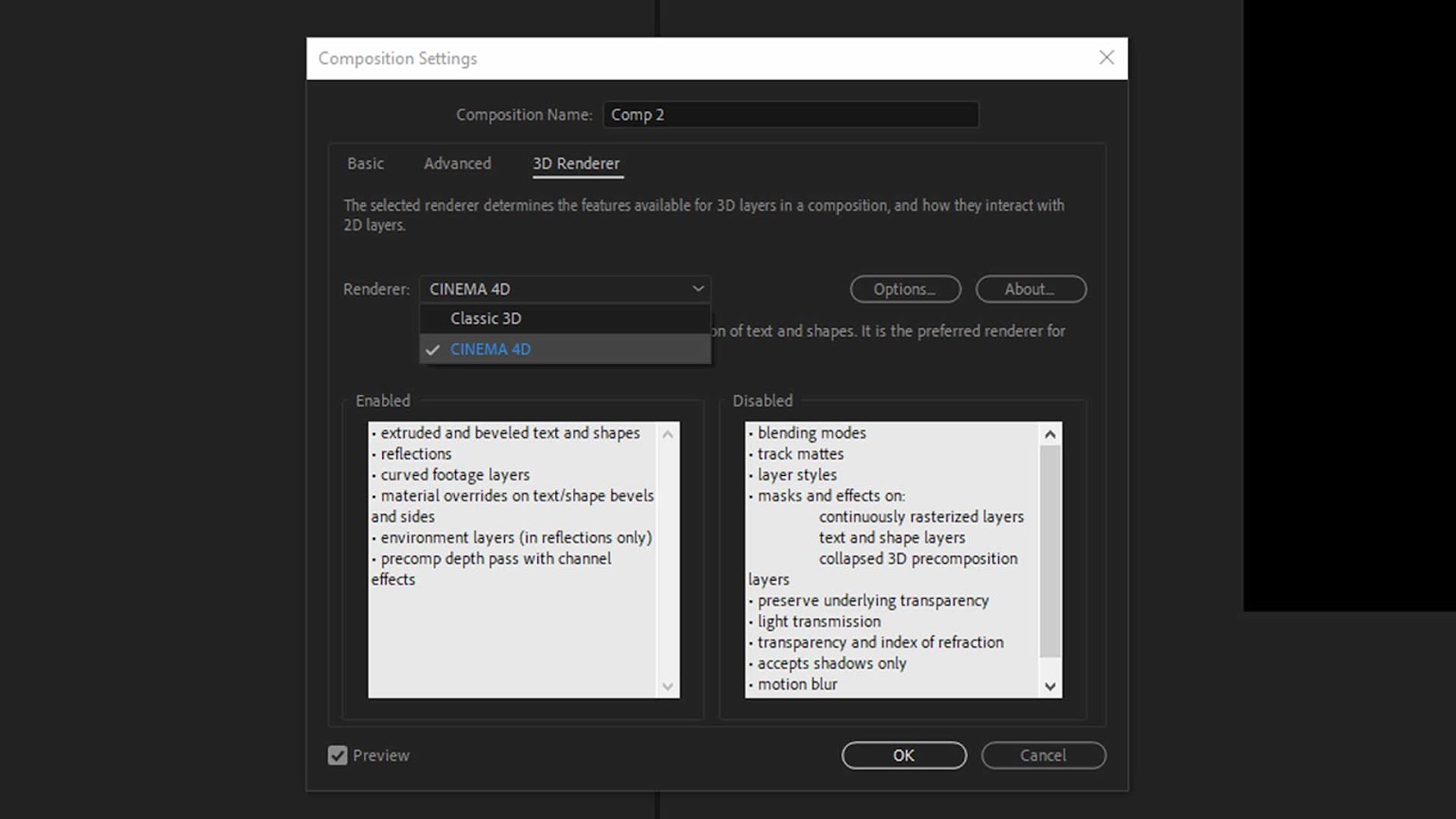Click the 'reflections' enabled feature
Image resolution: width=1456 pixels, height=819 pixels.
coord(416,454)
